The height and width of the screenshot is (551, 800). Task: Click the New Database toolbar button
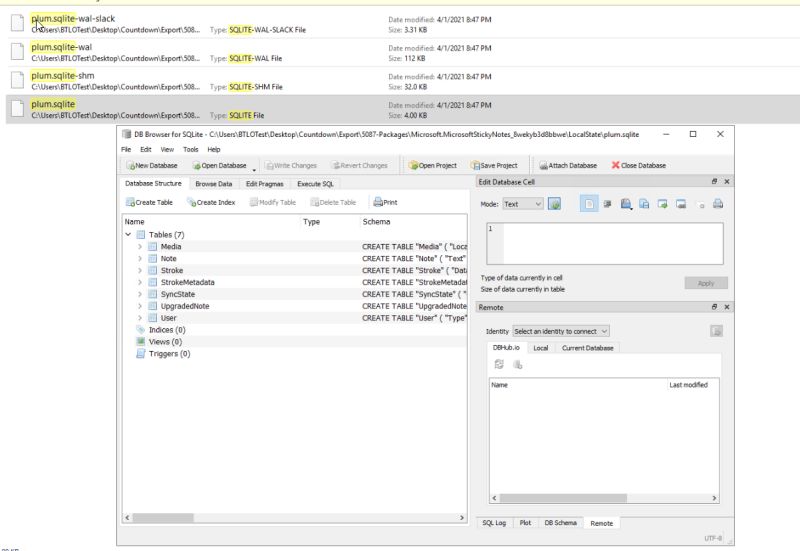(152, 165)
